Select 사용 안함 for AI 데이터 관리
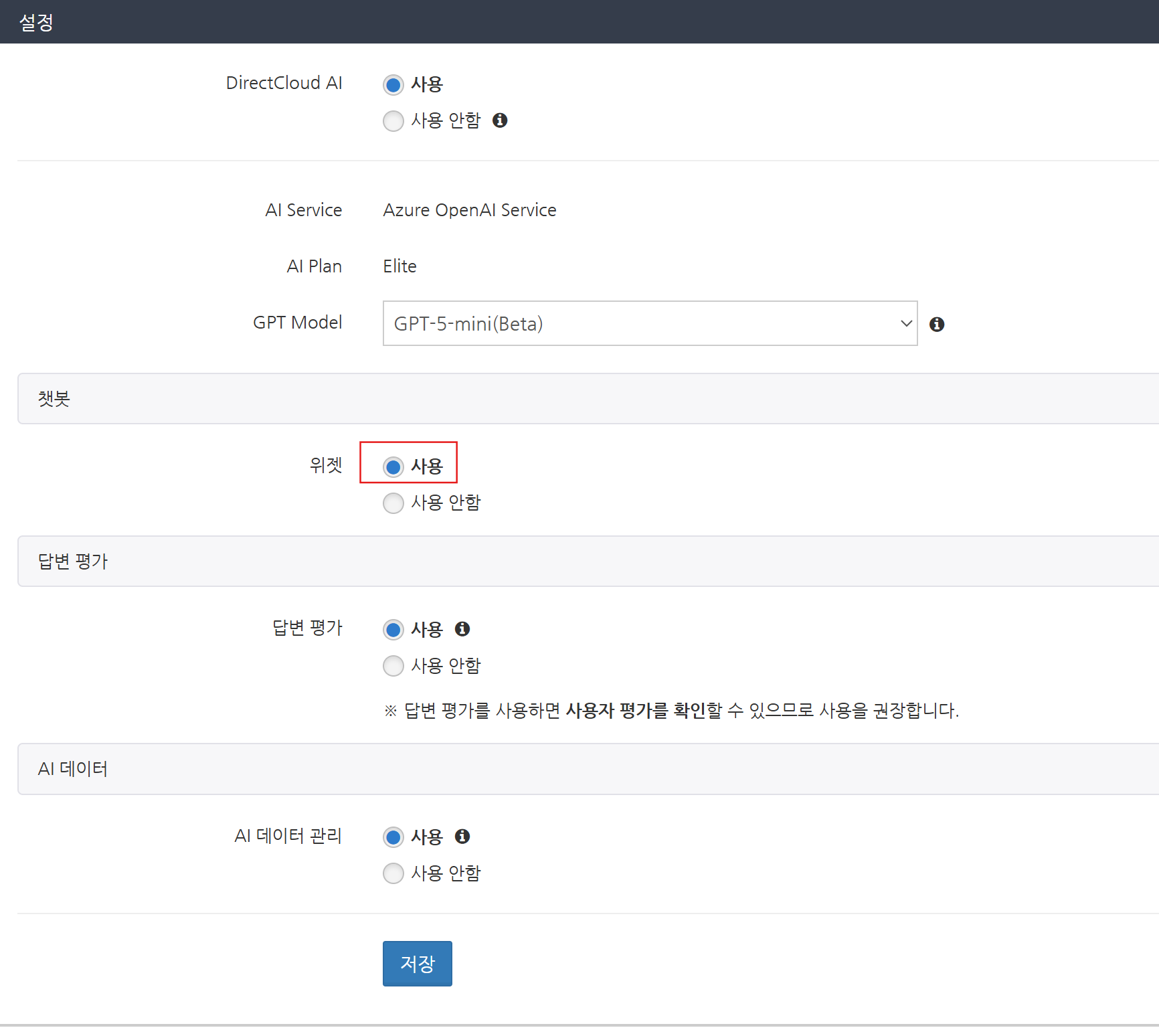This screenshot has height=1036, width=1159. click(x=393, y=873)
